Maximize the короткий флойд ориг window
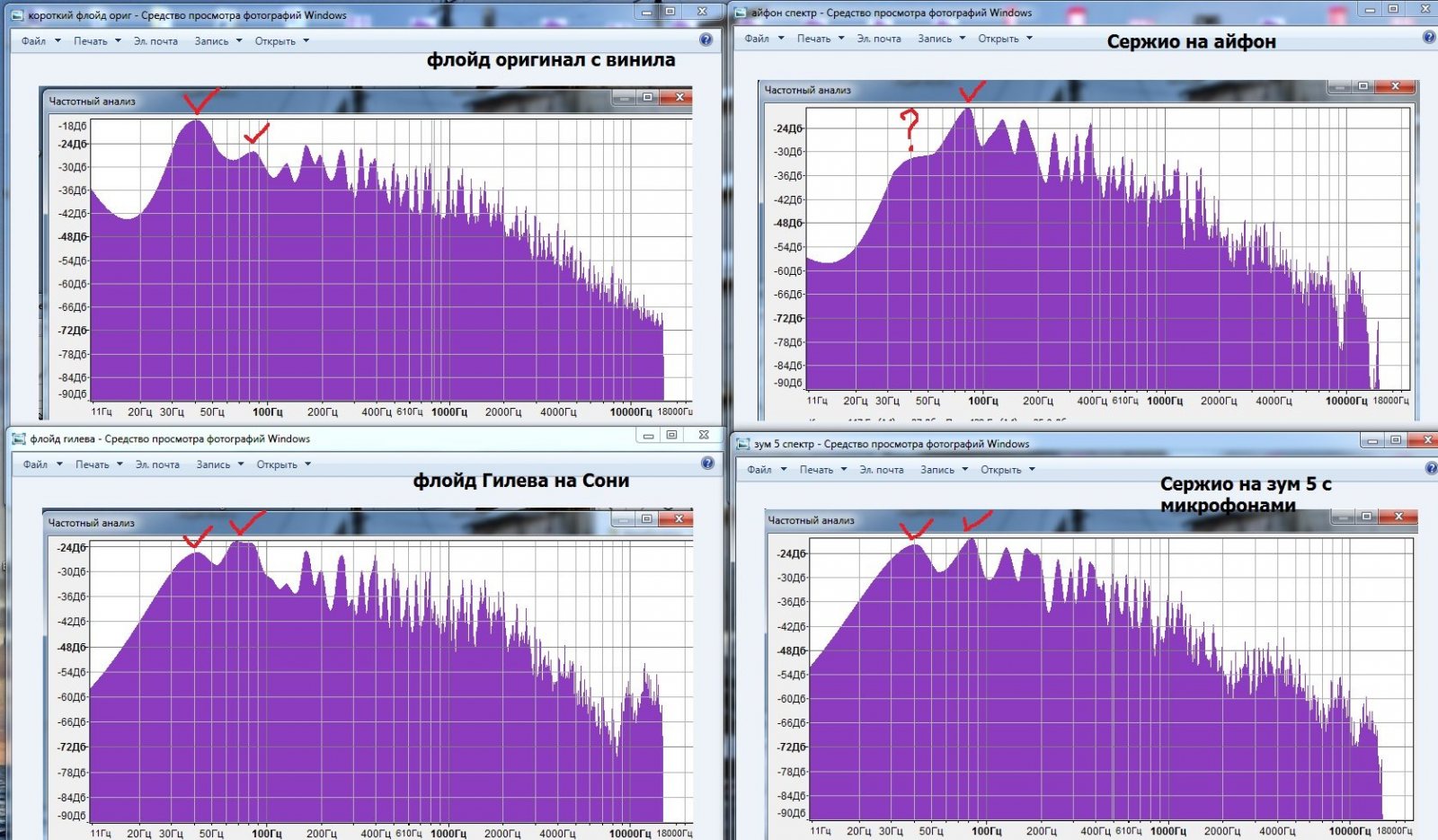The height and width of the screenshot is (840, 1438). pyautogui.click(x=670, y=13)
